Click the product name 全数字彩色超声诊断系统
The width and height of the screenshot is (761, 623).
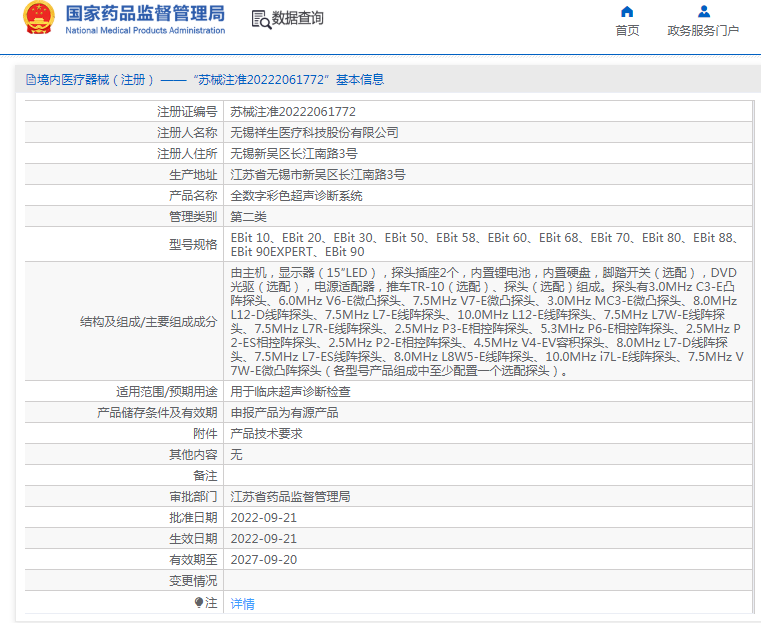[x=296, y=195]
